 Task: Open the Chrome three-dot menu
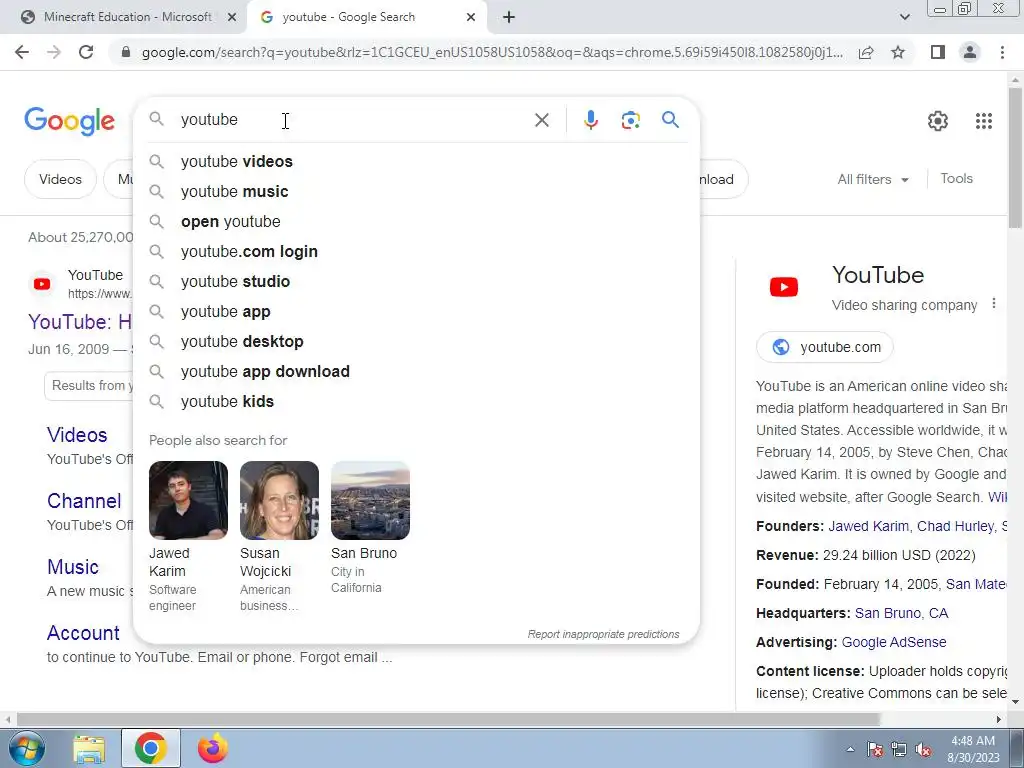(1002, 52)
